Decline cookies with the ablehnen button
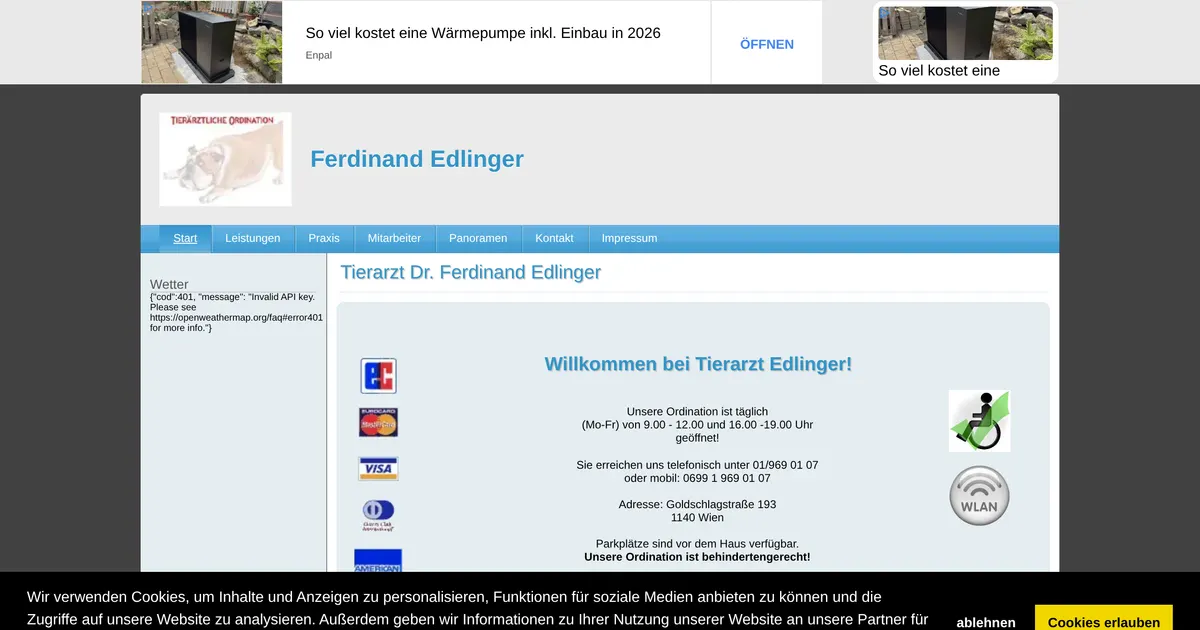Image resolution: width=1200 pixels, height=630 pixels. (985, 621)
